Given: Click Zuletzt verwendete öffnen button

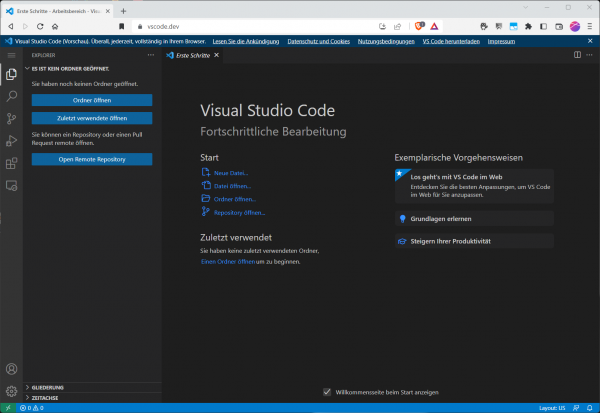Looking at the screenshot, I should point(92,118).
